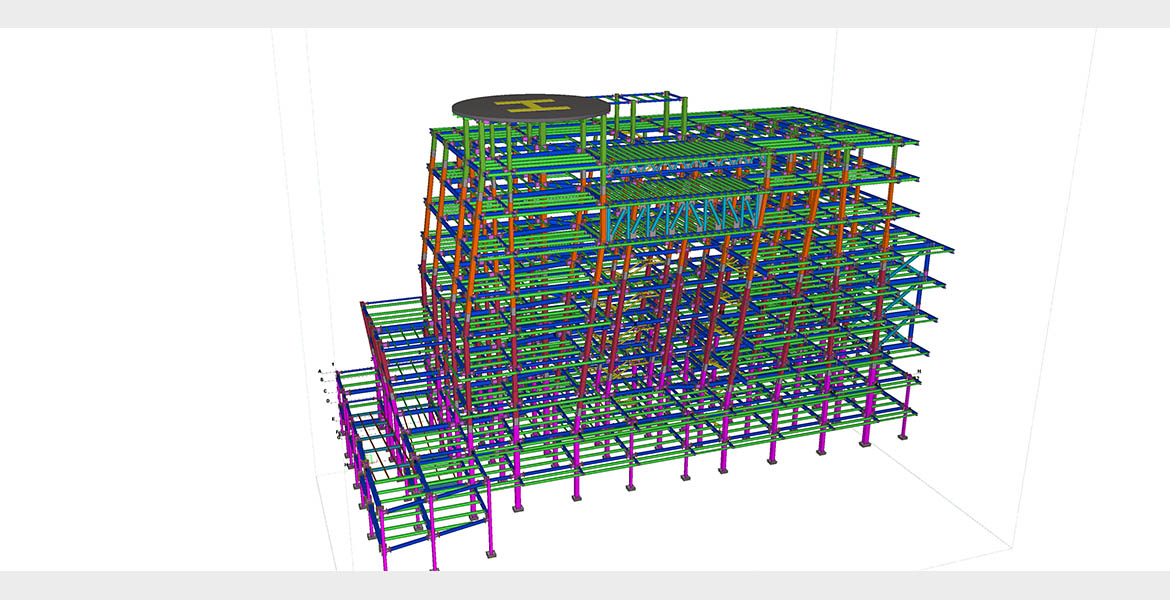Click grid line label E on the left

[x=333, y=419]
